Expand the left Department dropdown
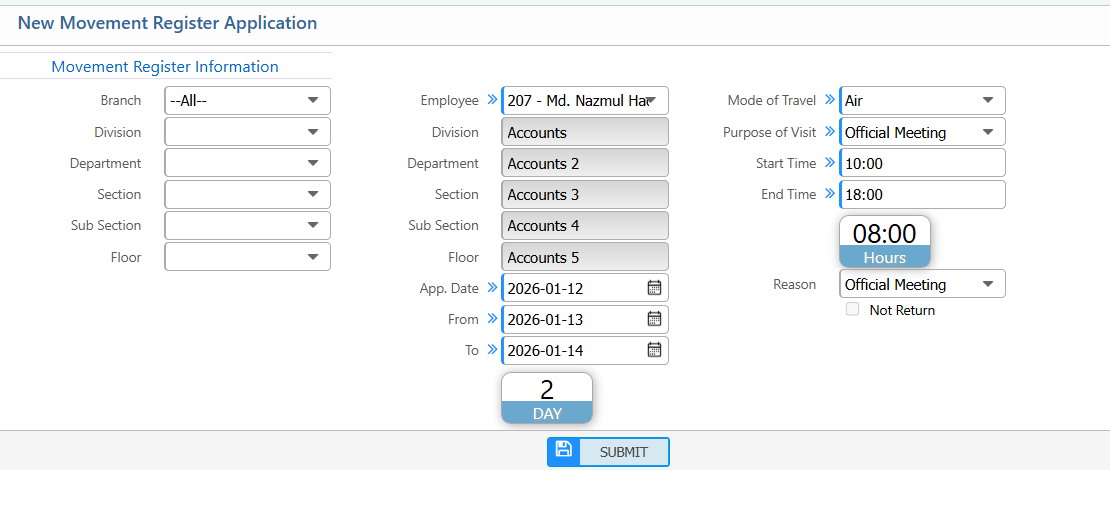Screen dimensions: 1110x525 point(247,163)
